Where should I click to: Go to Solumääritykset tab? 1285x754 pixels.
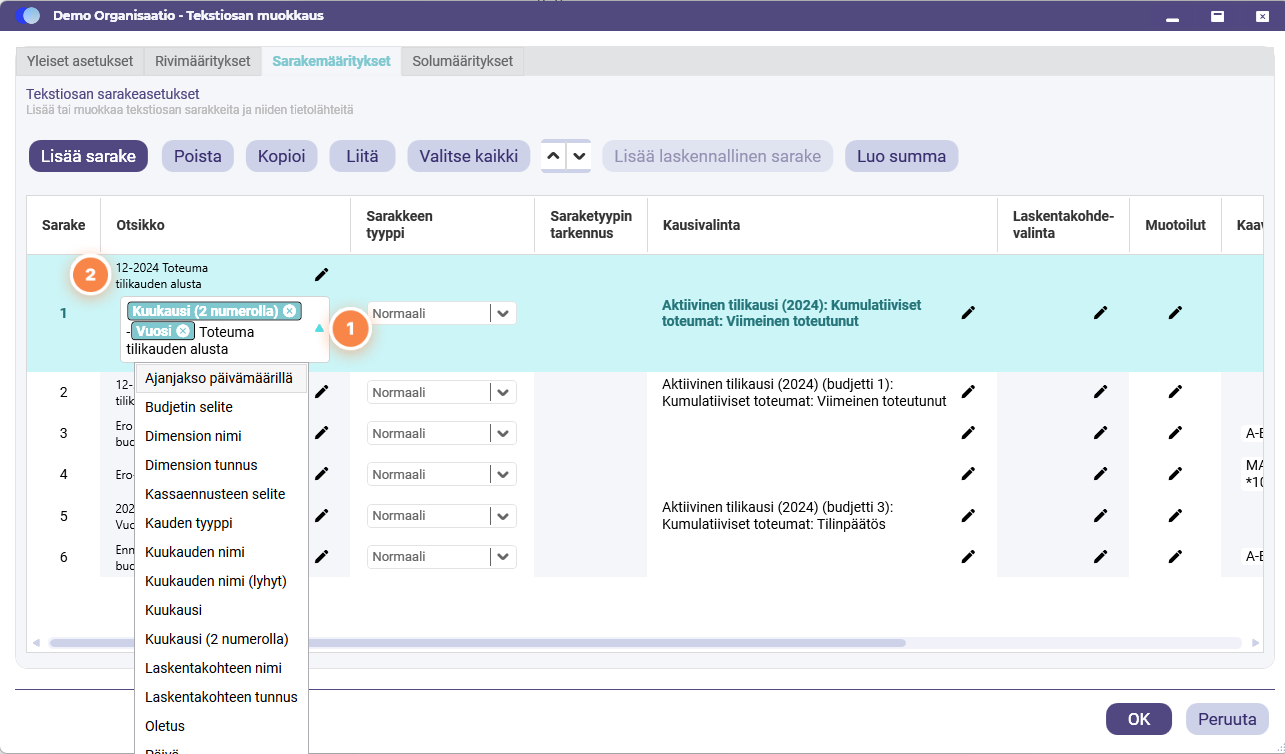click(x=463, y=61)
